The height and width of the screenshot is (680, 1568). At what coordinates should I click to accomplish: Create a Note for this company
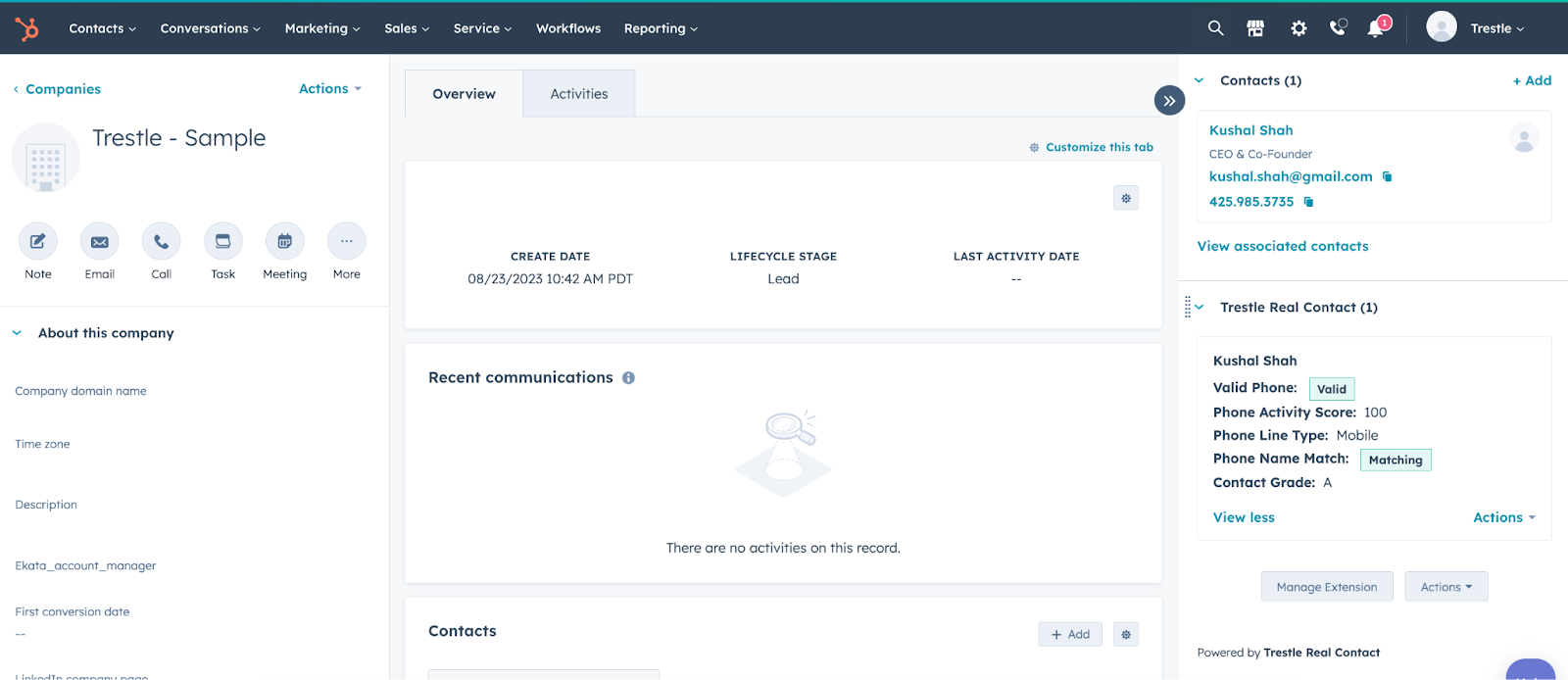click(x=38, y=241)
